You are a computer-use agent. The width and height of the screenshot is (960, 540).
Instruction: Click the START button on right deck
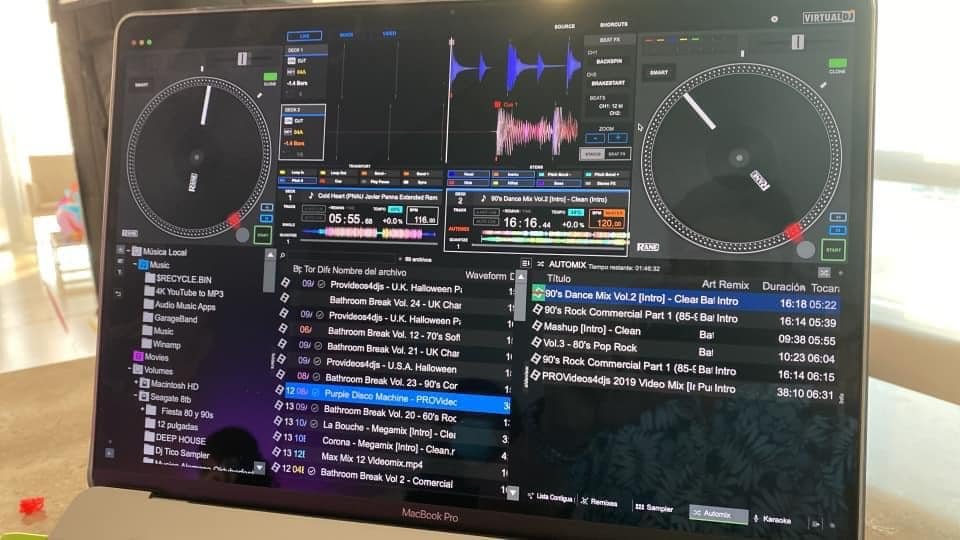[833, 250]
